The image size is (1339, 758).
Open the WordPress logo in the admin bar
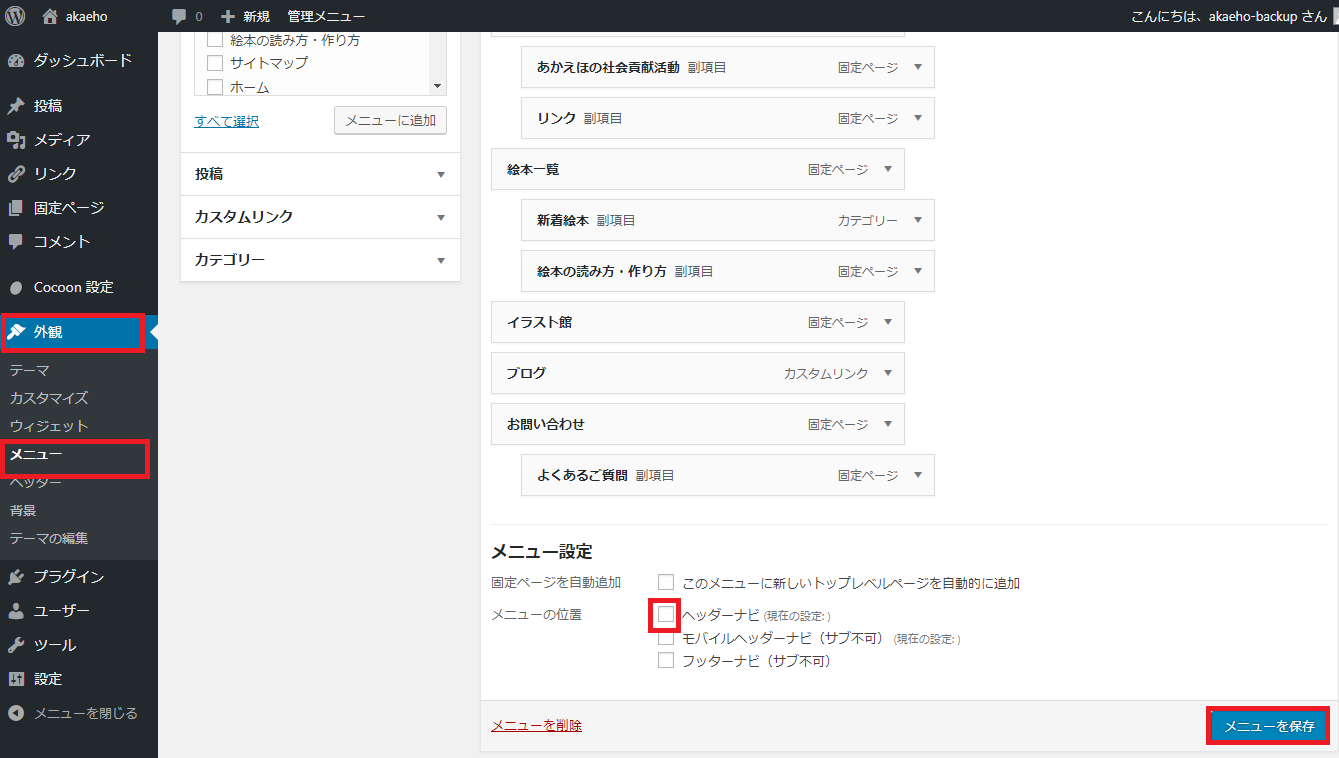click(x=14, y=15)
